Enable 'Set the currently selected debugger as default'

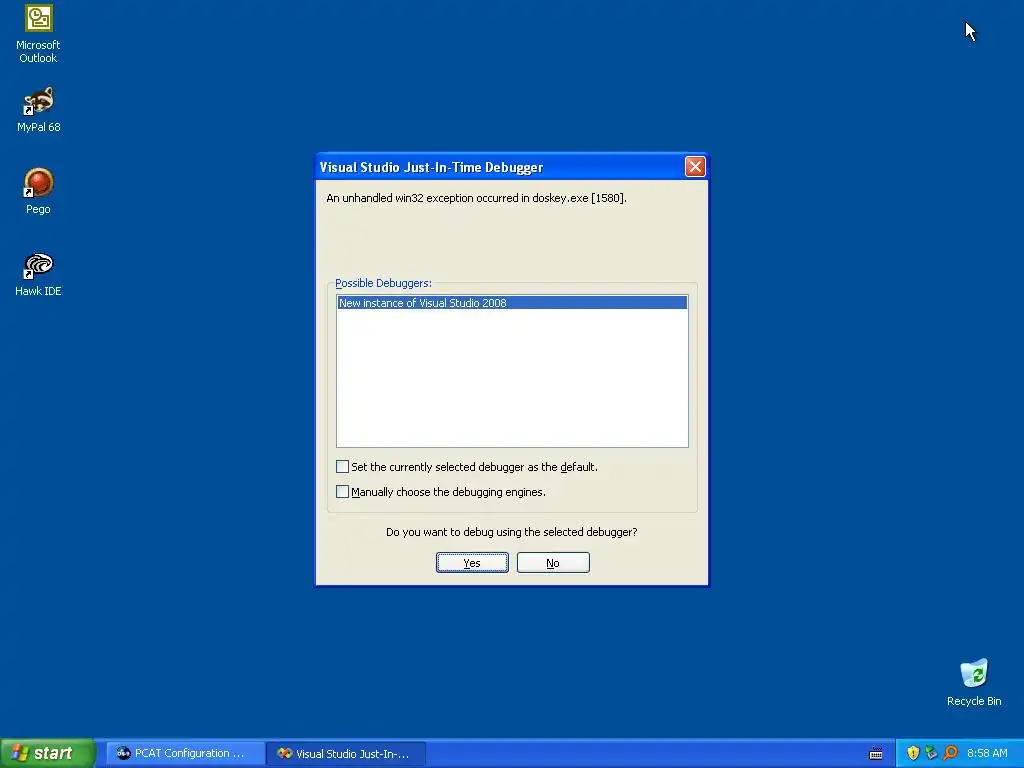coord(342,466)
